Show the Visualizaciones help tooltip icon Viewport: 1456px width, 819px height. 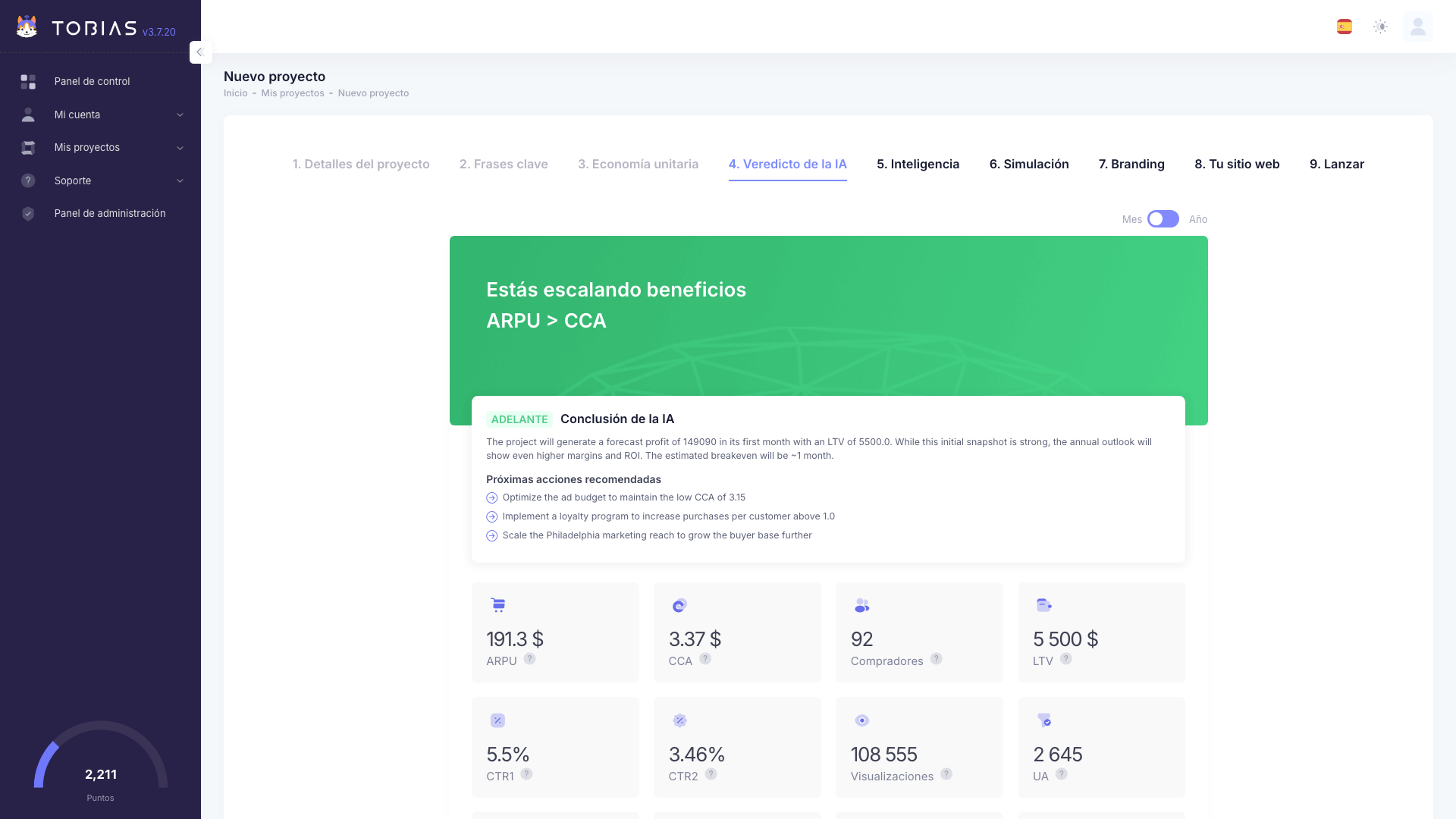point(946,774)
